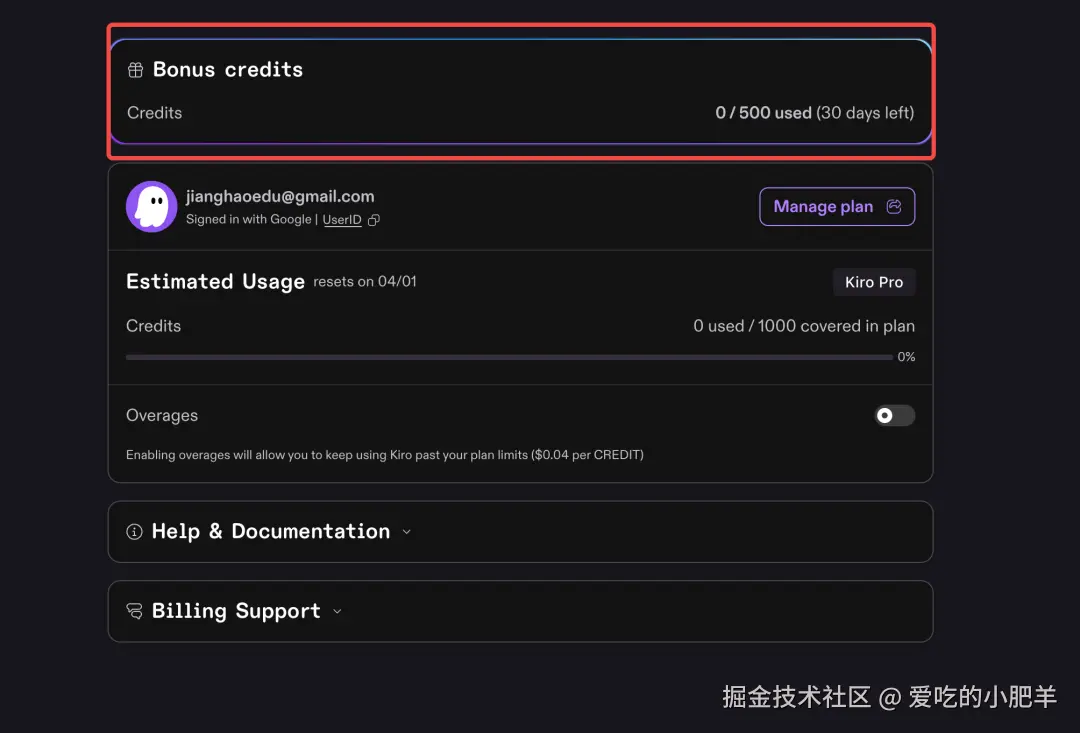1080x733 pixels.
Task: Click '0 used / 1000 covered in plan' text
Action: click(804, 326)
